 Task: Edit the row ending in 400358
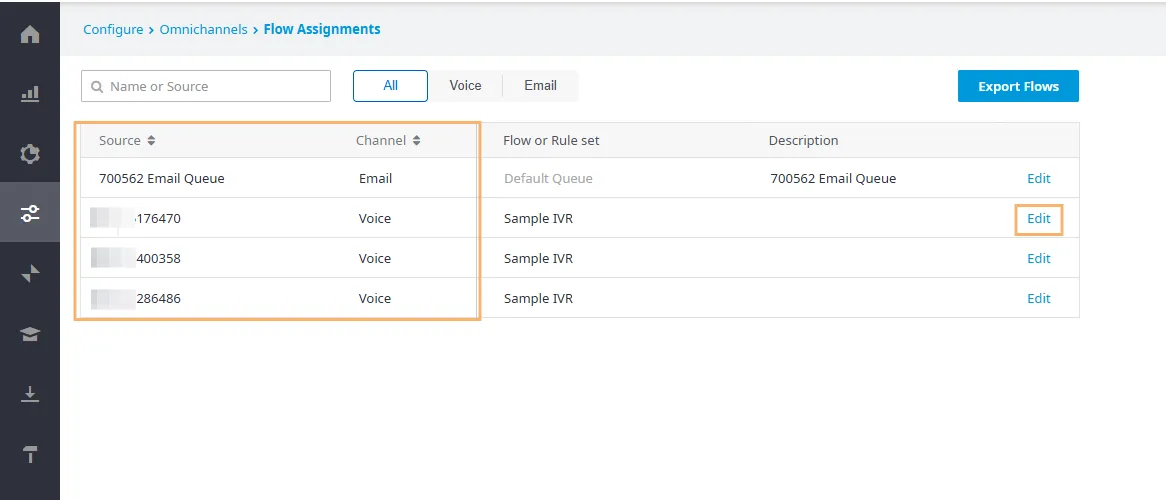point(1039,258)
